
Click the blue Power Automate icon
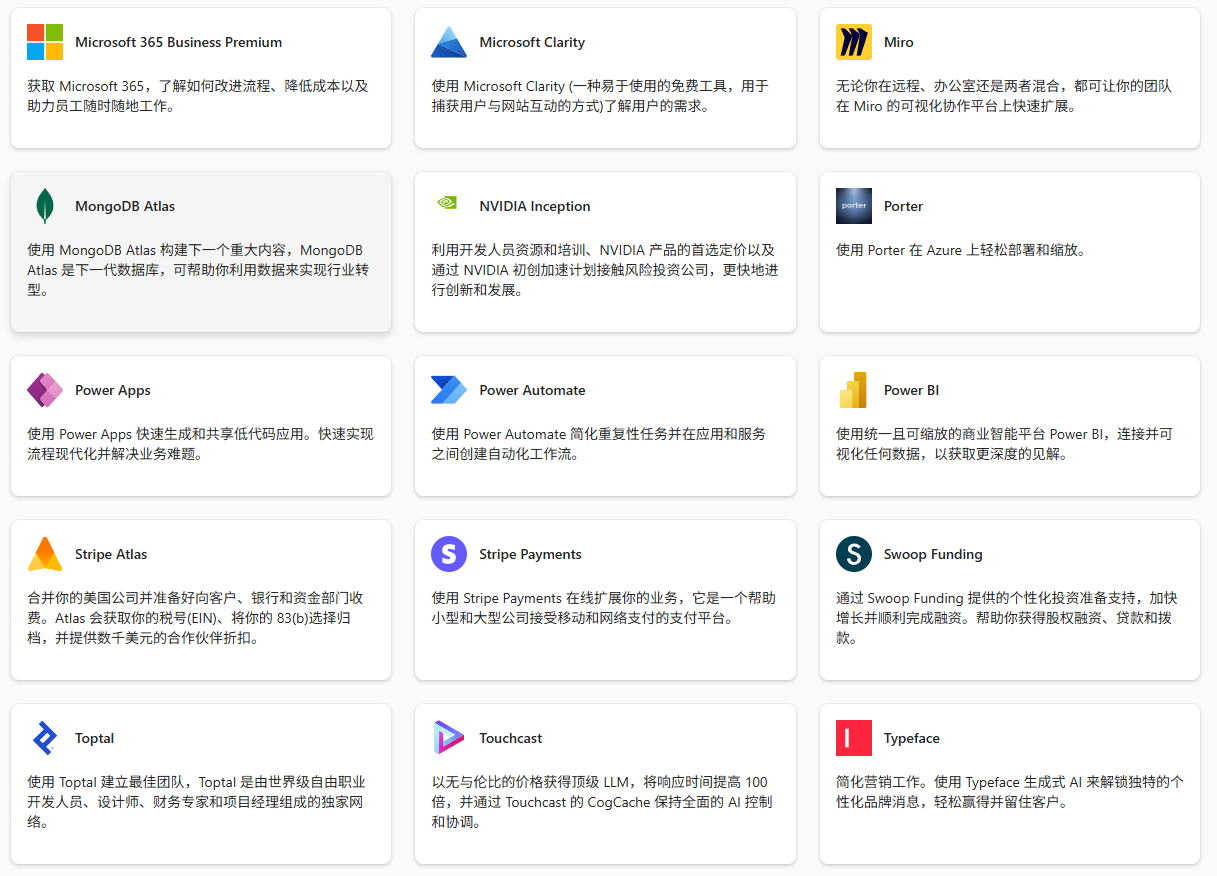449,390
